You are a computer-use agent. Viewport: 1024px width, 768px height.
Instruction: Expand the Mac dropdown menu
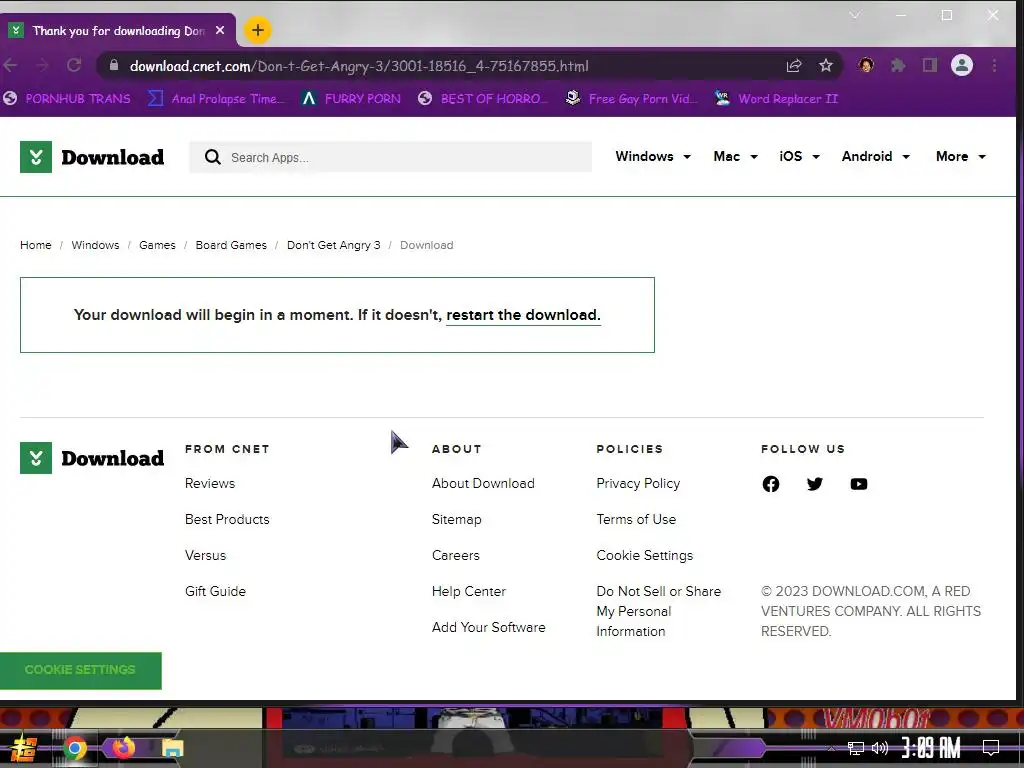coord(735,157)
